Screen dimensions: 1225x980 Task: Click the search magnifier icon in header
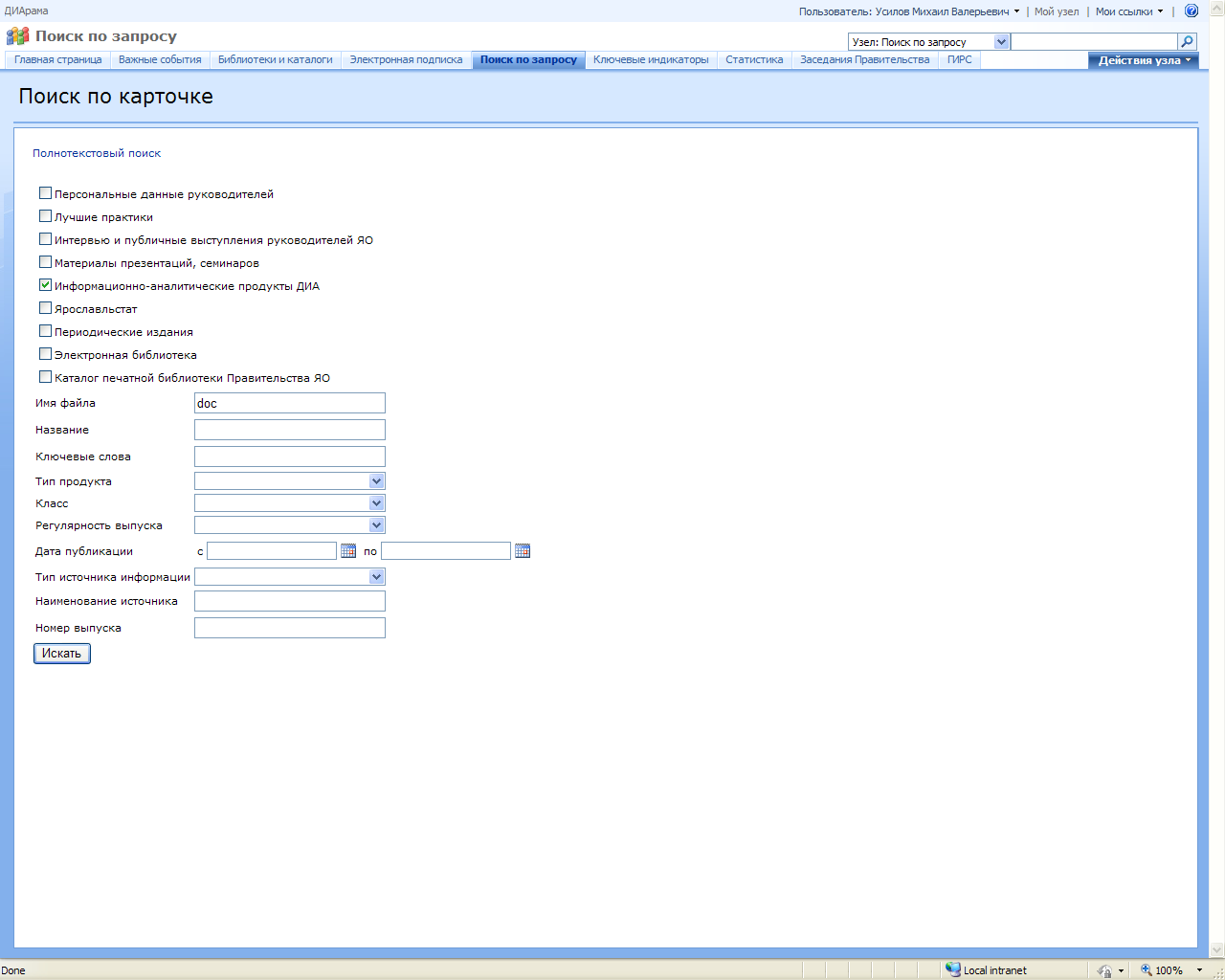click(x=1187, y=41)
